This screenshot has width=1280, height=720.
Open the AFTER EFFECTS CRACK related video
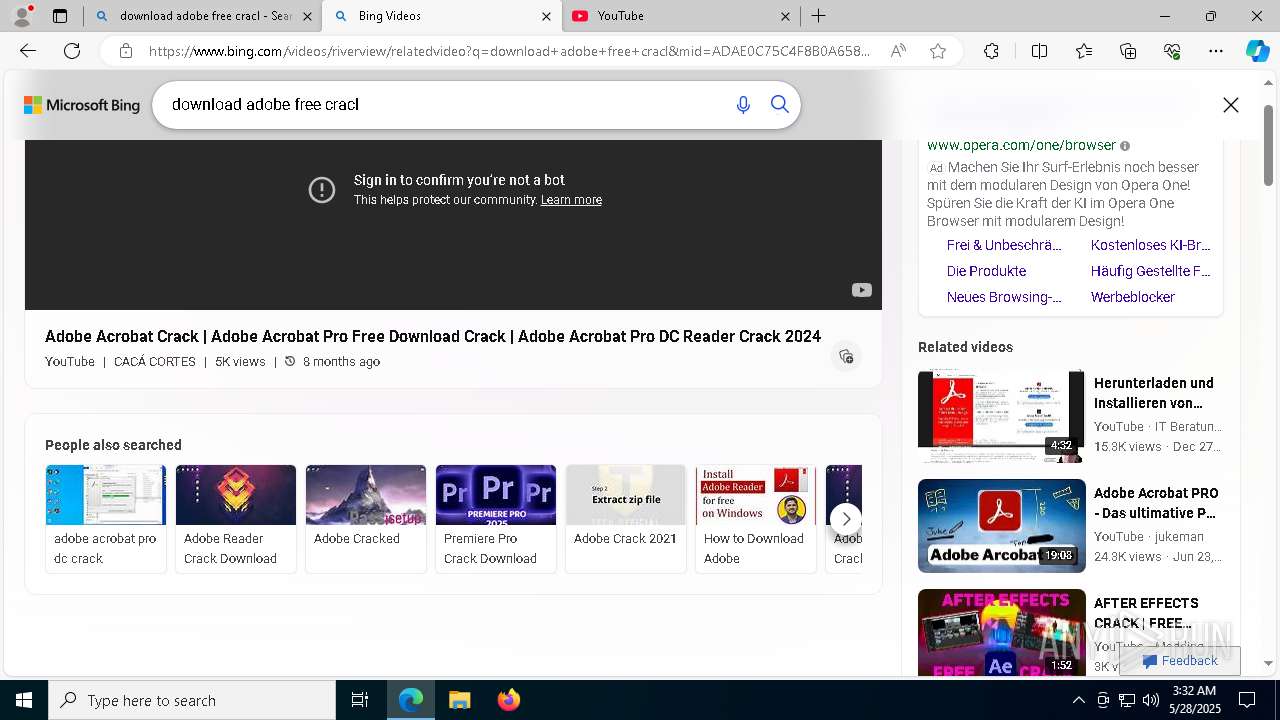[1070, 633]
